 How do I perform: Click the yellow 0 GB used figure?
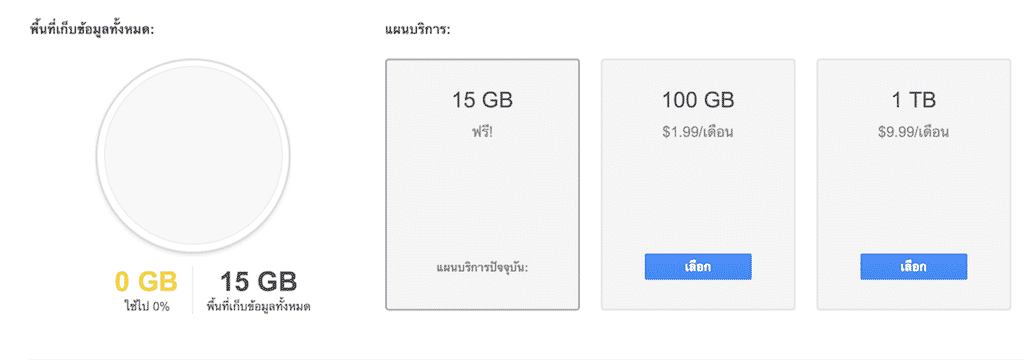pos(146,282)
